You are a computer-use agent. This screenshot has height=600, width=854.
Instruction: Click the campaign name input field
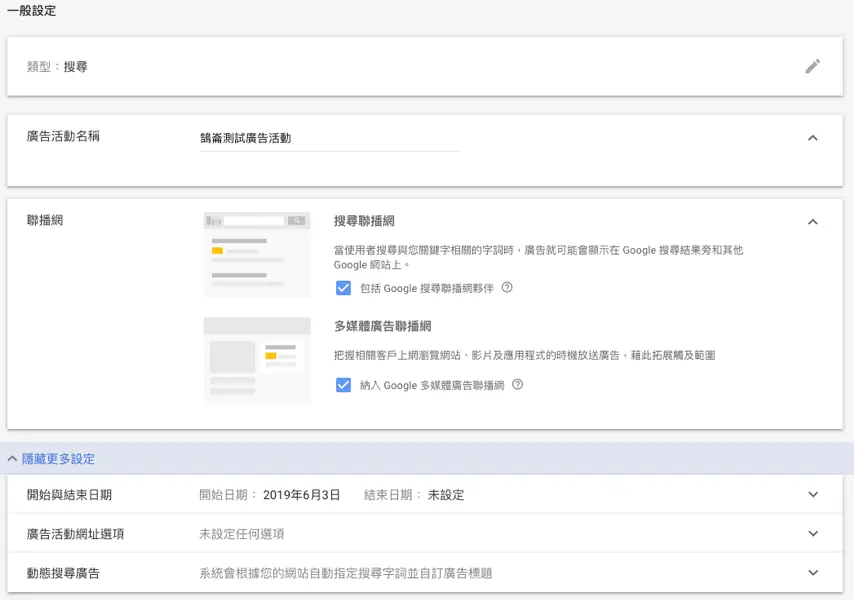pyautogui.click(x=330, y=138)
